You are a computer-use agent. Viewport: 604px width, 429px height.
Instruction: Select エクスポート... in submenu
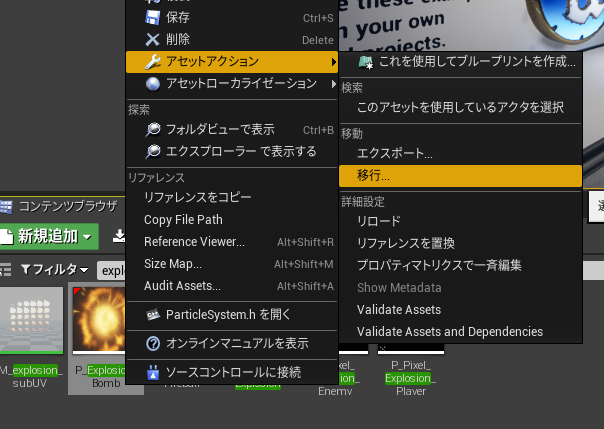coord(460,154)
